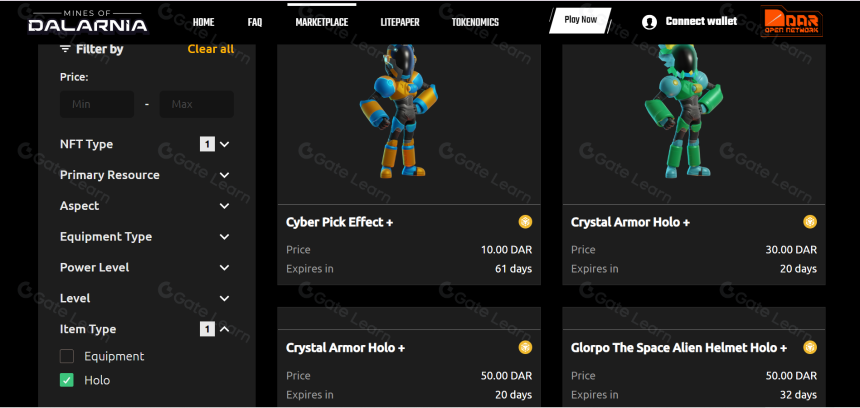Image resolution: width=860 pixels, height=408 pixels.
Task: Open the LITEPAPER link
Action: click(400, 22)
